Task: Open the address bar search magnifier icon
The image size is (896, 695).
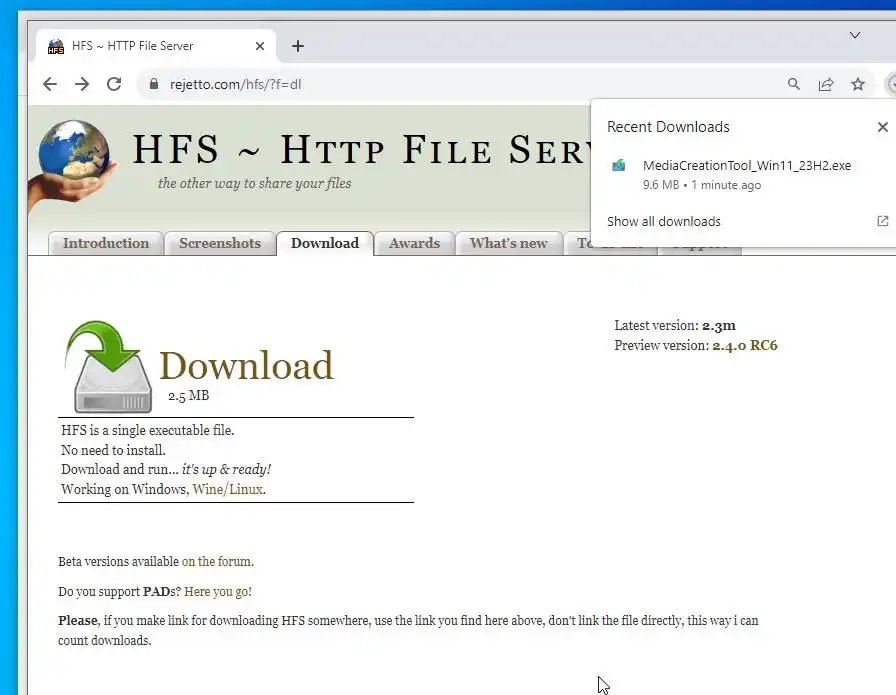Action: [793, 85]
